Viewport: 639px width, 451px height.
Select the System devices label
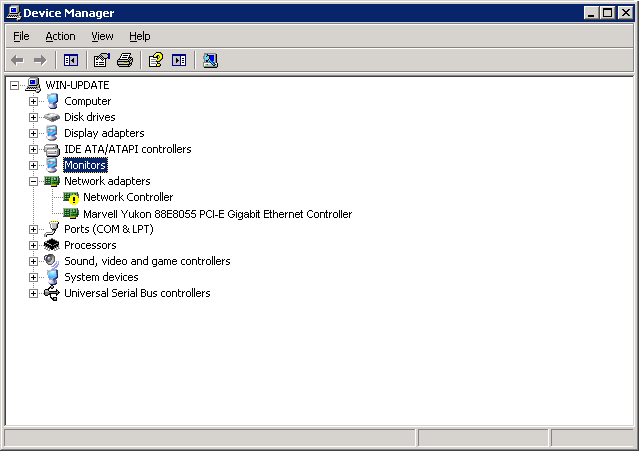(x=101, y=277)
